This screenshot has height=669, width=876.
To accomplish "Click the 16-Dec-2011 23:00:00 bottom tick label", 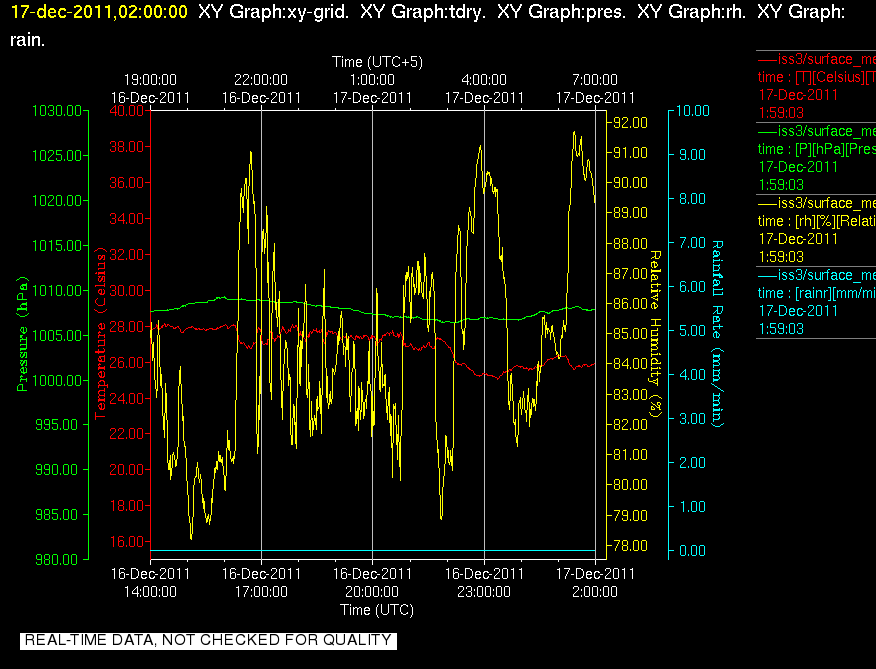I will [484, 582].
